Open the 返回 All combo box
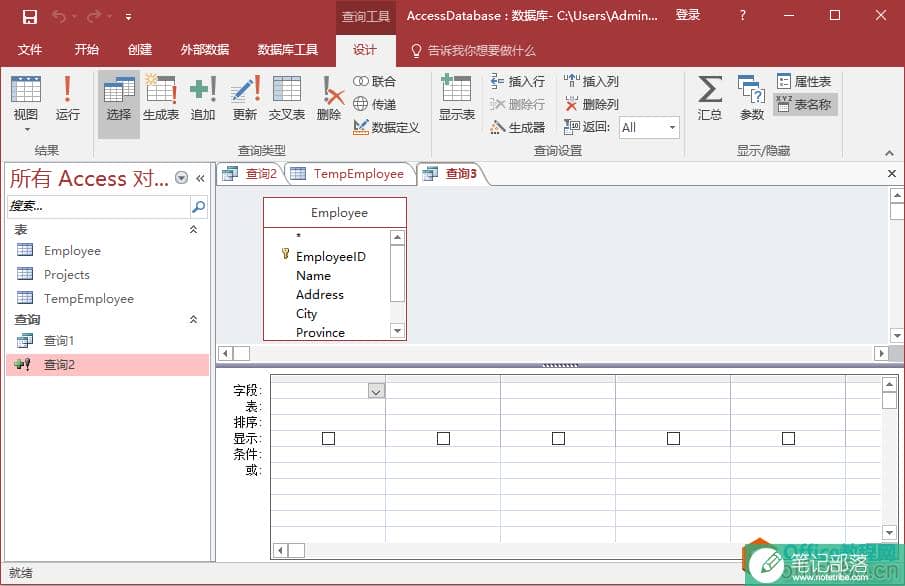The width and height of the screenshot is (905, 586). [649, 128]
